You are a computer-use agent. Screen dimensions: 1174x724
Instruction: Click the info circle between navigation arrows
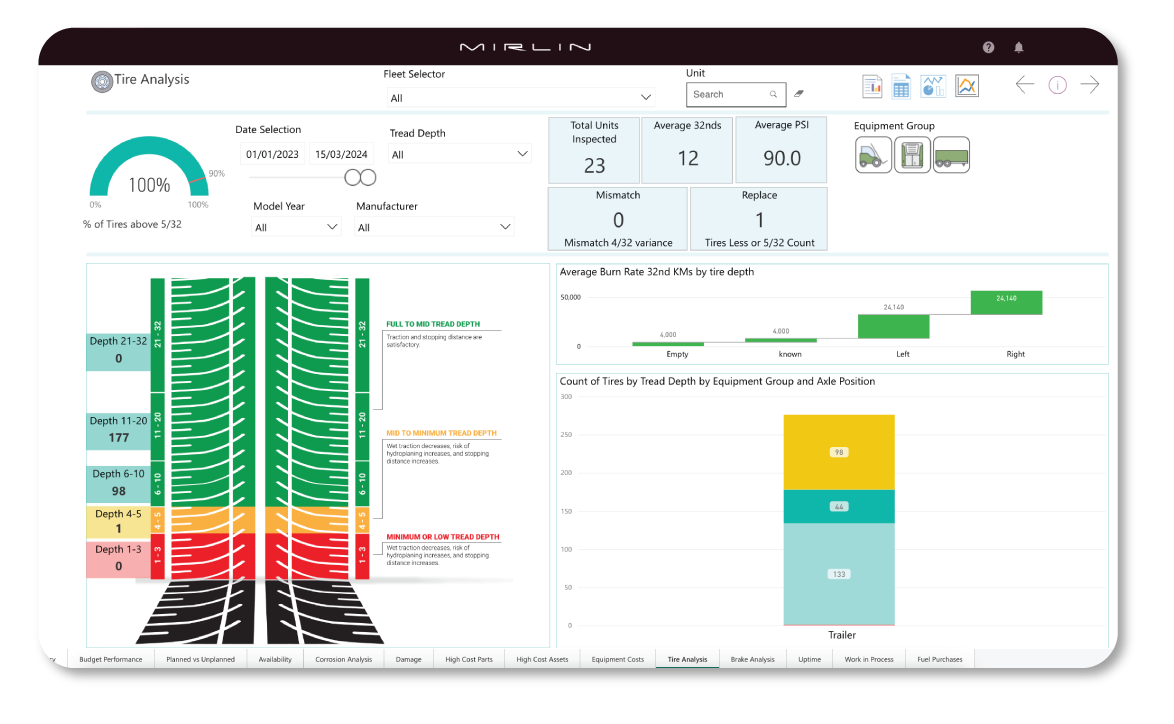[1057, 85]
